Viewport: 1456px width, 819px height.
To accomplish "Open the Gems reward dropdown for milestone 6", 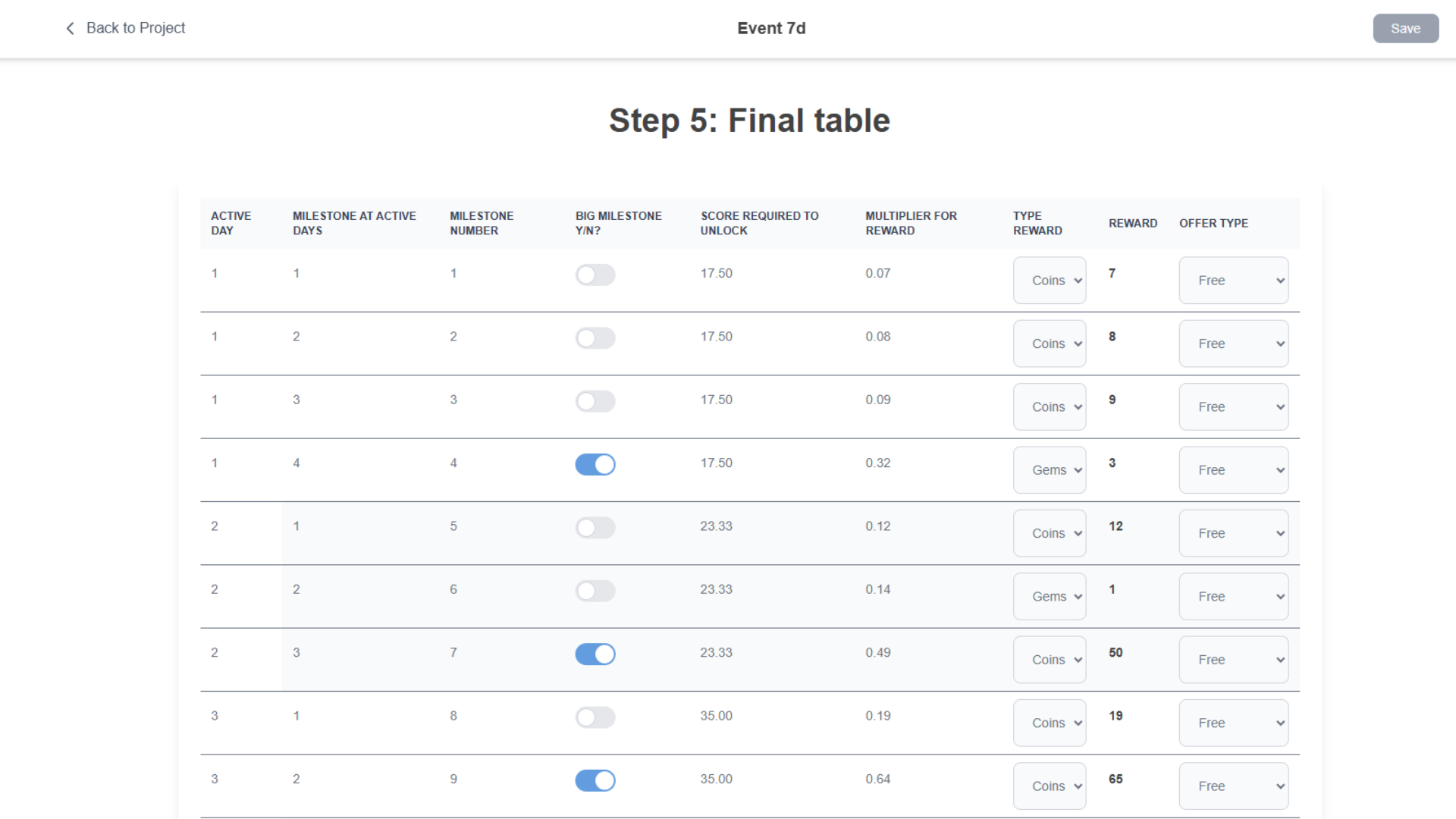I will click(1050, 596).
